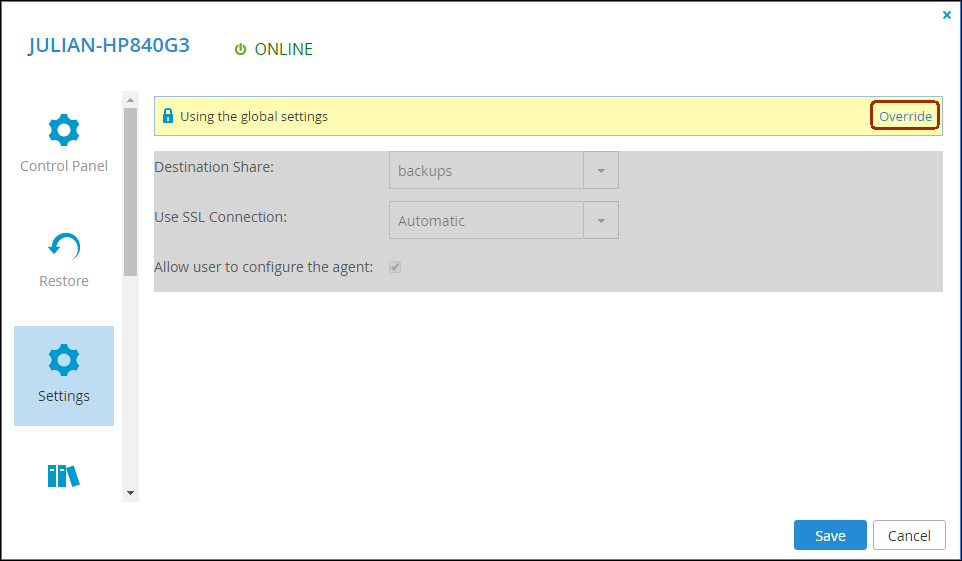
Task: Click the sidebar scrollbar down arrow
Action: [130, 493]
